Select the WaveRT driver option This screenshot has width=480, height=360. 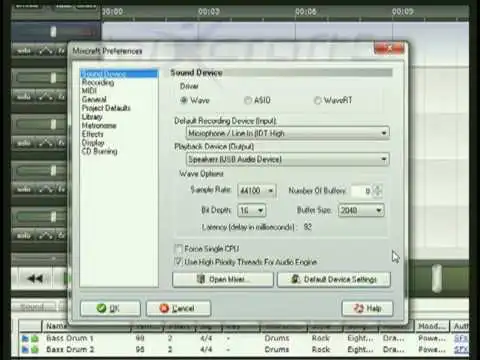(318, 100)
